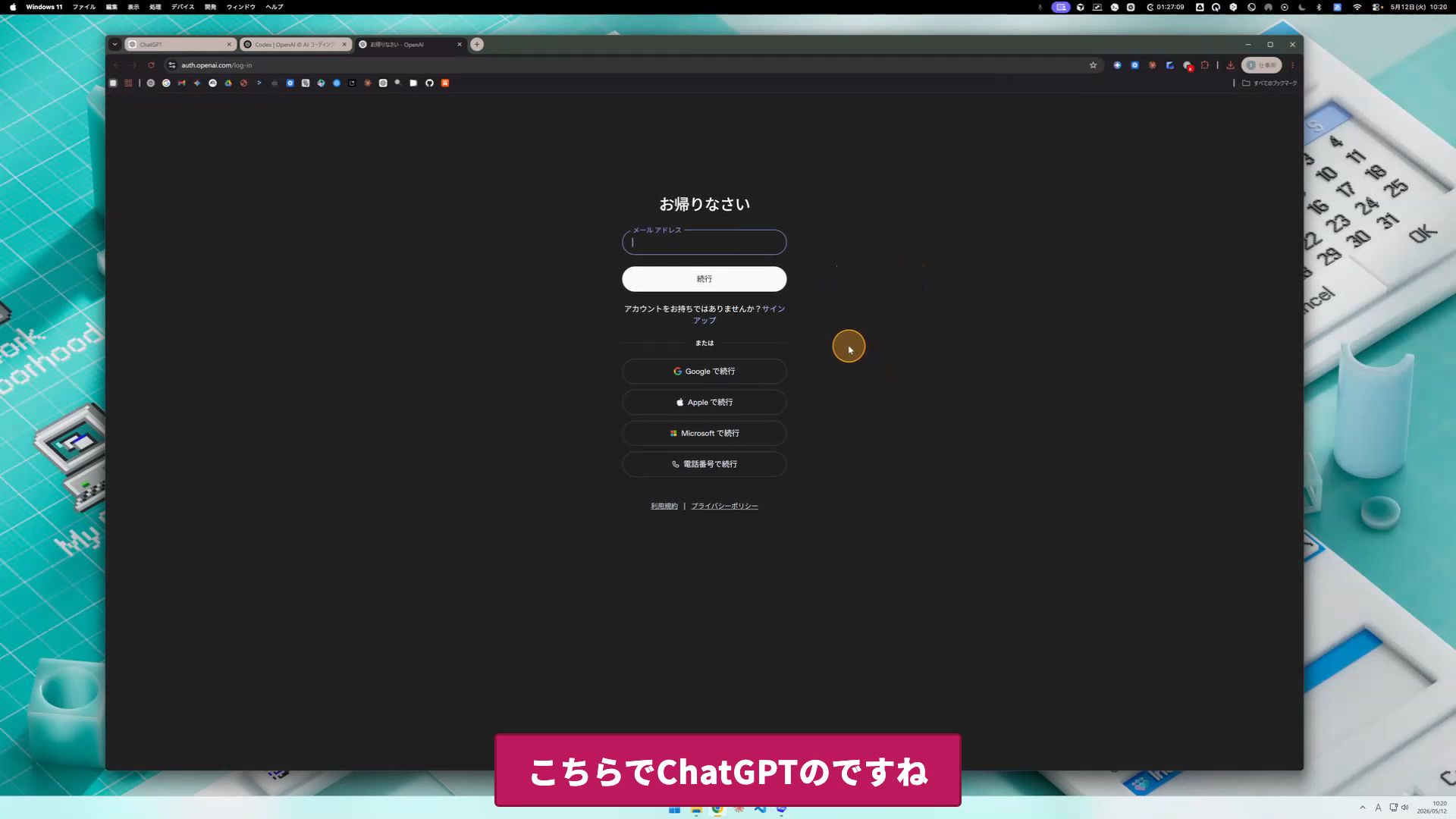Click the Windows Start button in taskbar

point(674,810)
